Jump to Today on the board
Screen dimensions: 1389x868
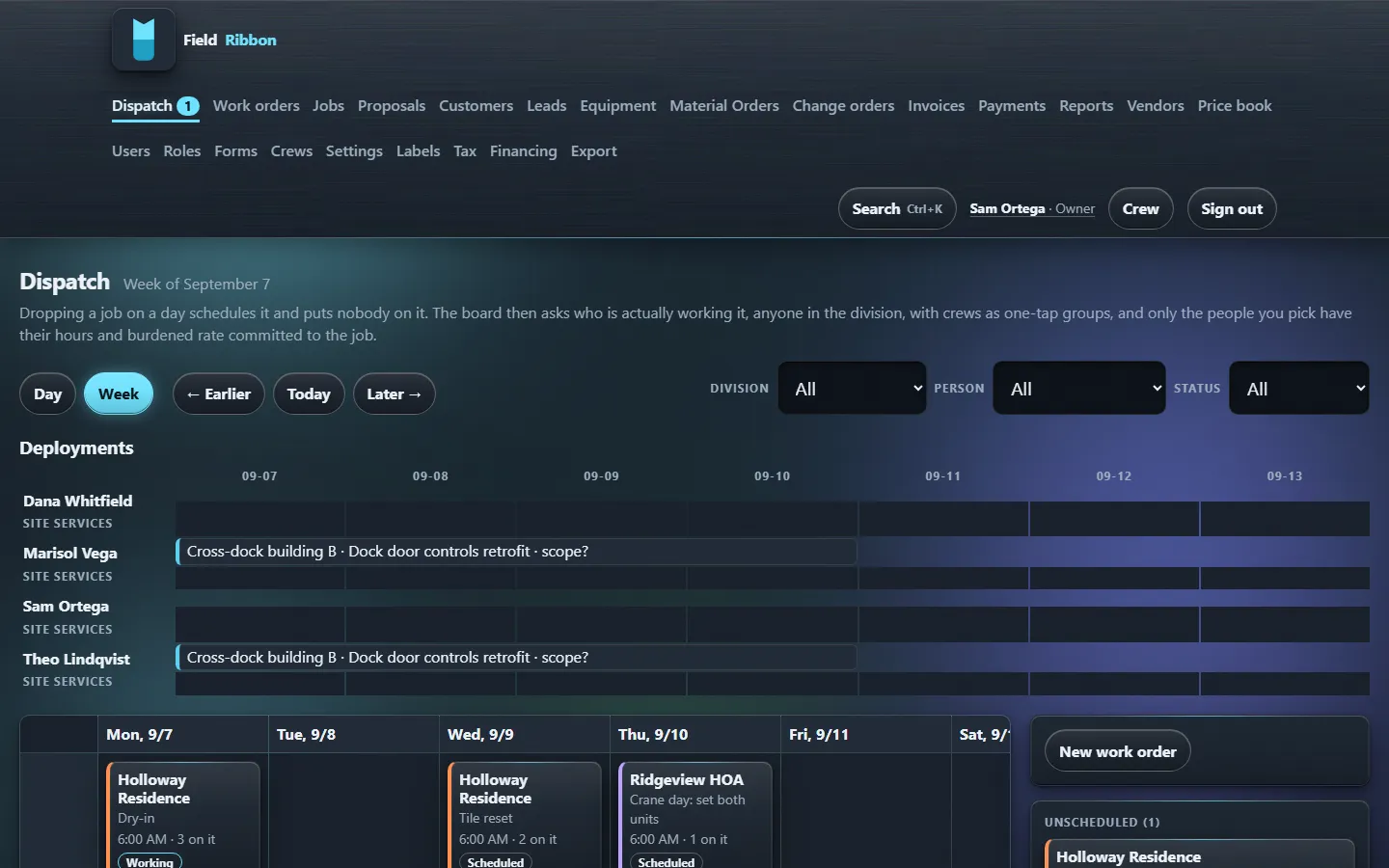(309, 393)
